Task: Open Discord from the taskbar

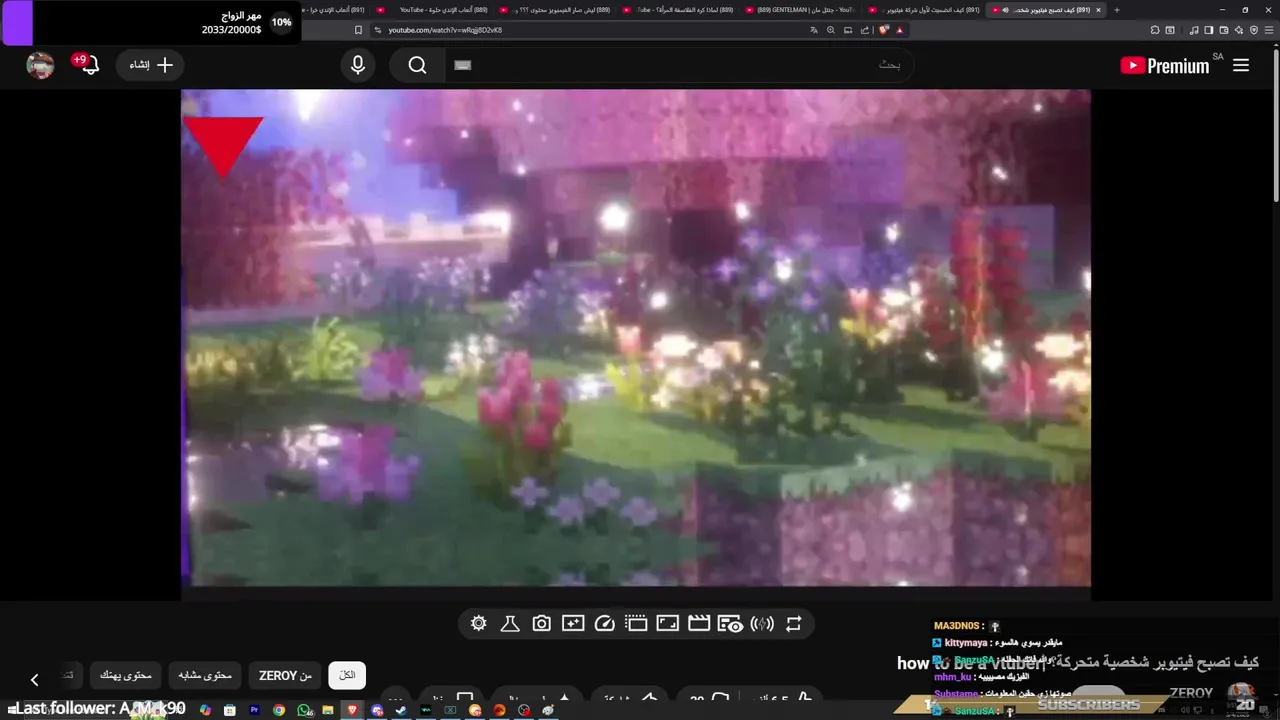Action: 377,710
